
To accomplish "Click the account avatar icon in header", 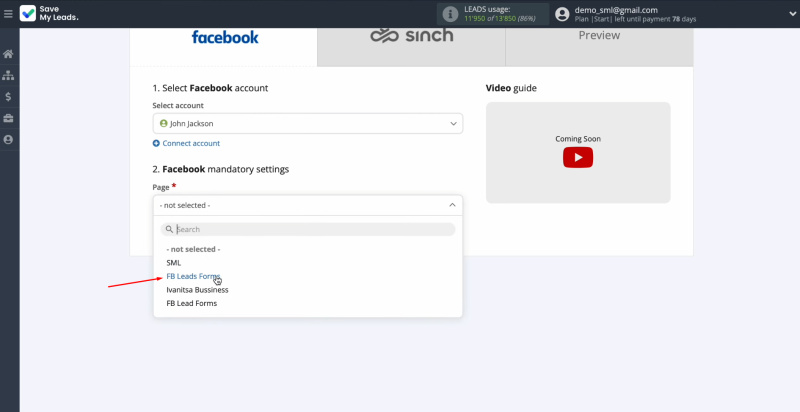I will click(x=562, y=14).
